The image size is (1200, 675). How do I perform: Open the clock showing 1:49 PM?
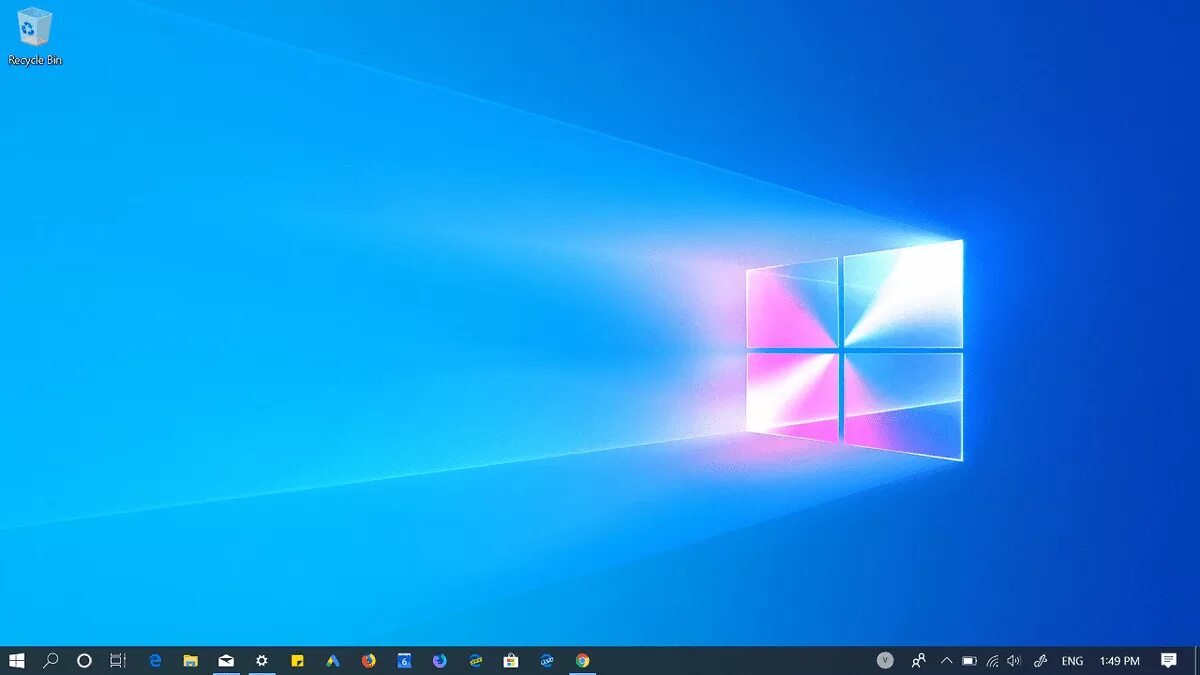coord(1119,661)
